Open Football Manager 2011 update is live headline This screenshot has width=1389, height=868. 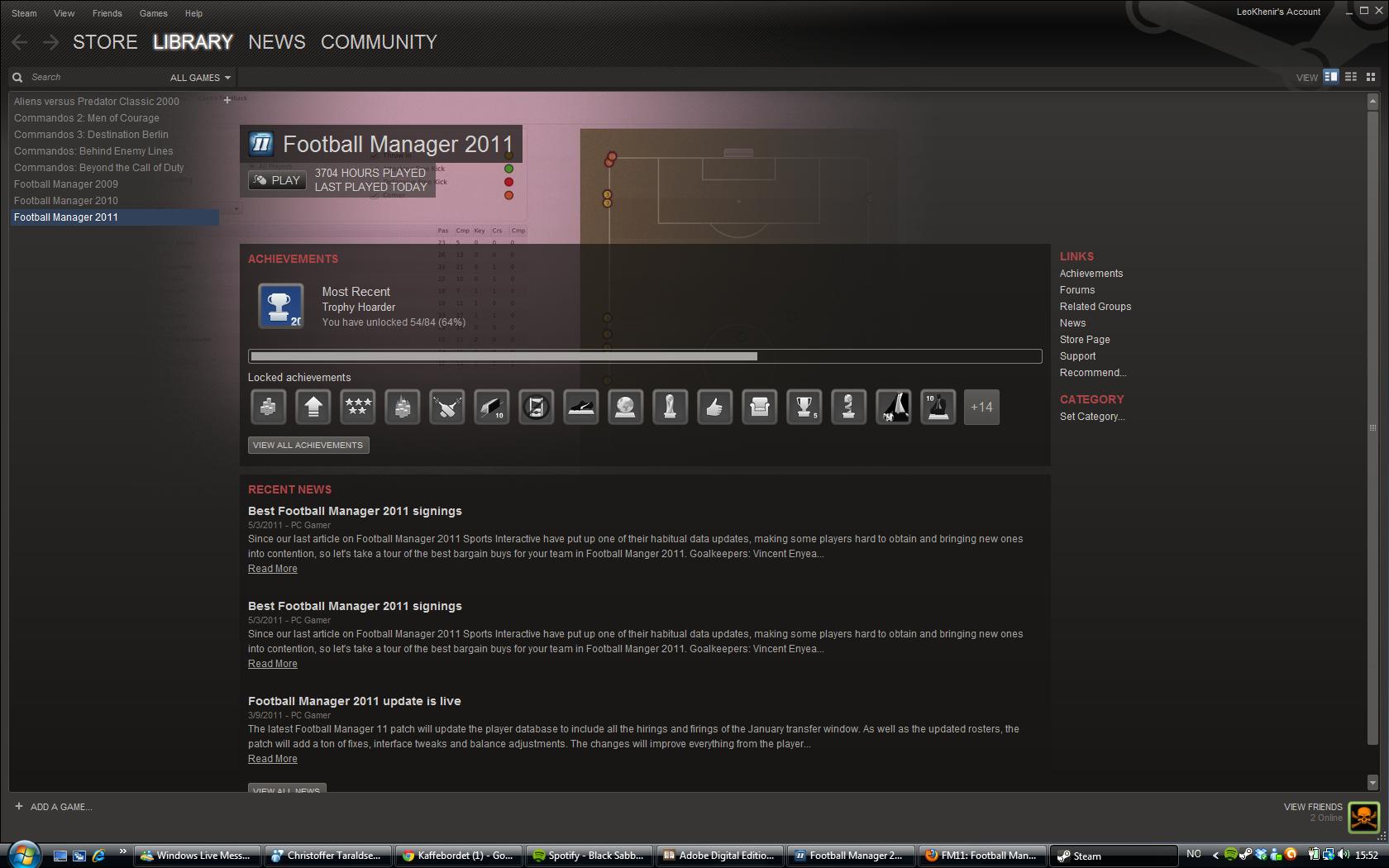pyautogui.click(x=355, y=701)
